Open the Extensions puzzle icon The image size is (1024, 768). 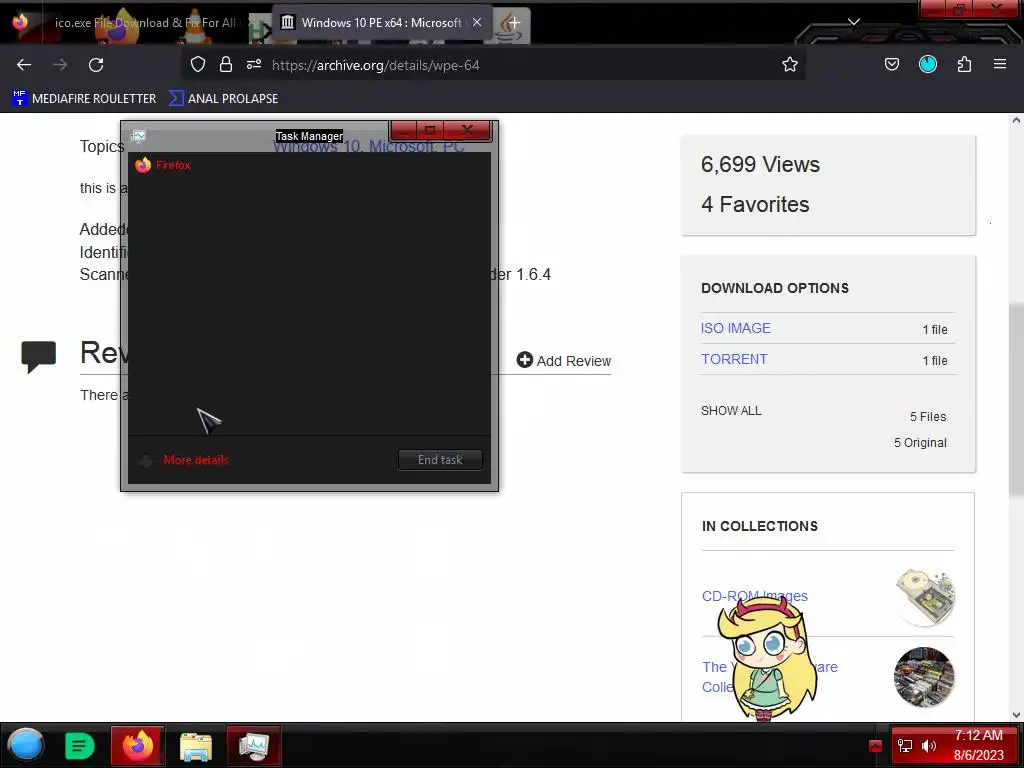[x=964, y=64]
